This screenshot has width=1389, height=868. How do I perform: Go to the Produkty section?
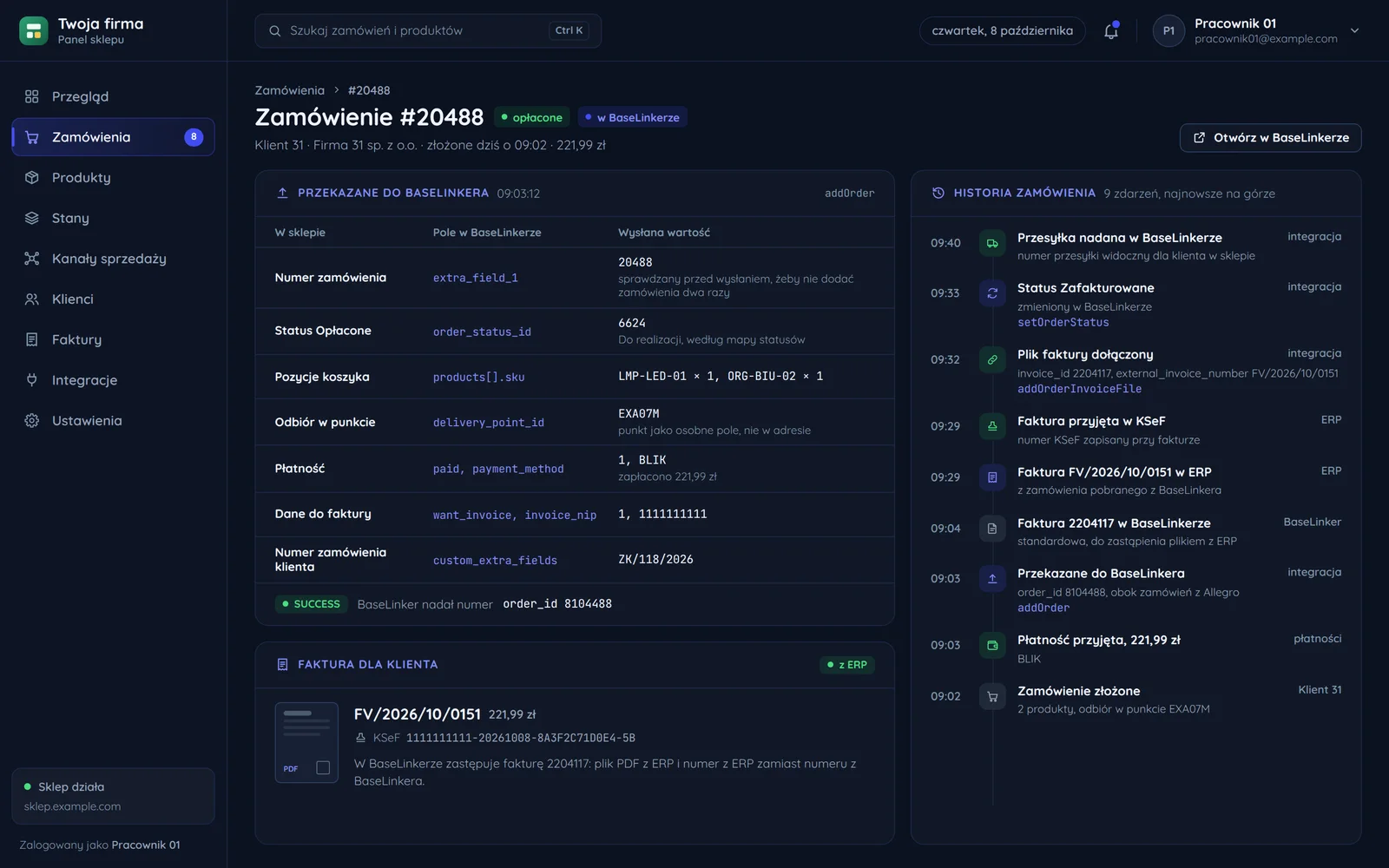coord(113,177)
